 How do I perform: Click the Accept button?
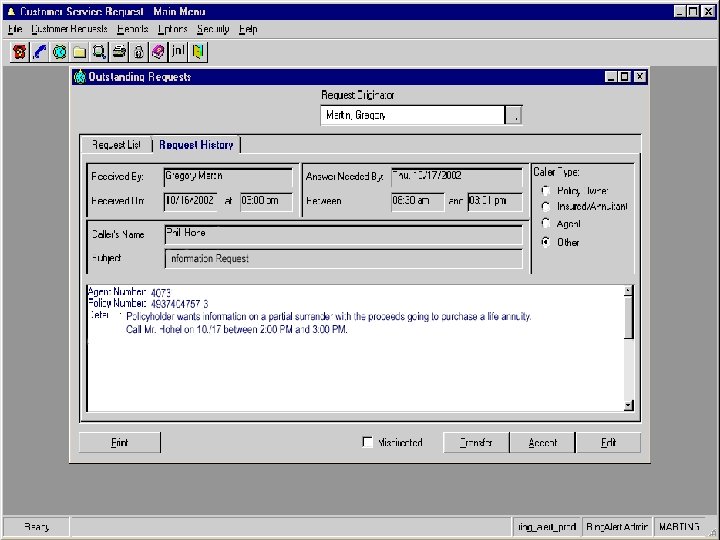click(x=543, y=443)
